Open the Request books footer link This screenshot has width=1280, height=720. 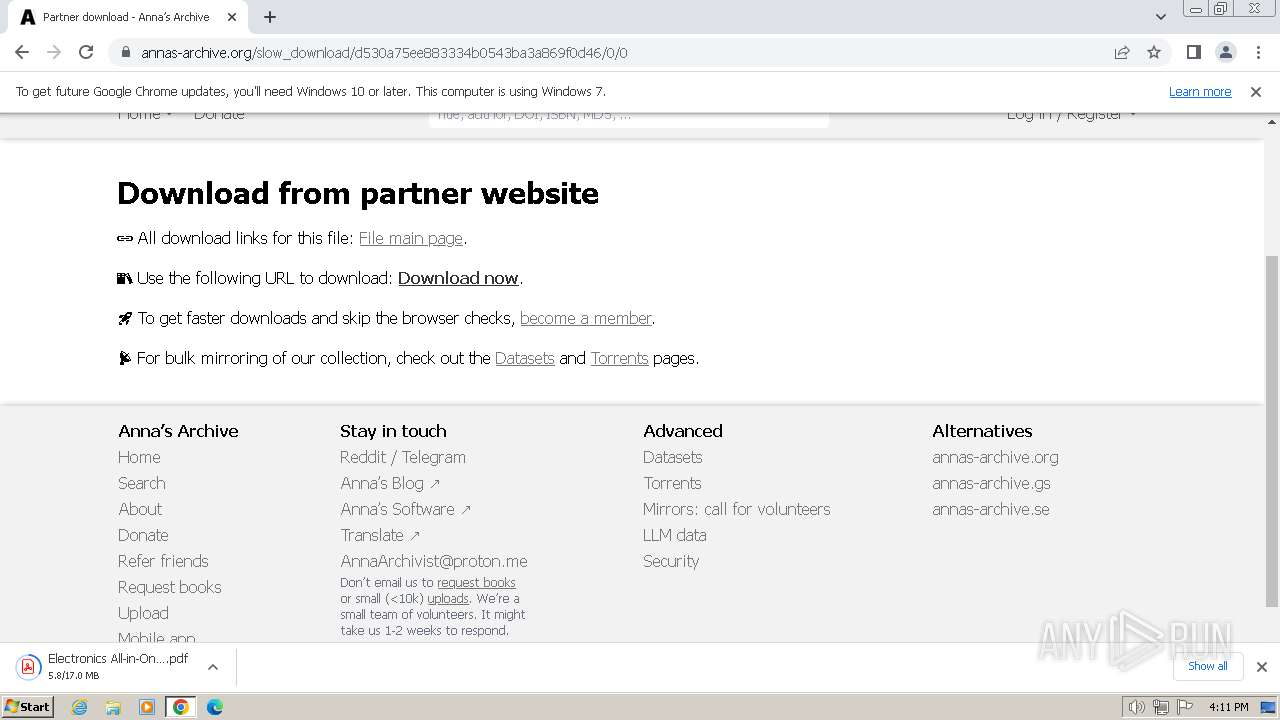click(x=170, y=587)
